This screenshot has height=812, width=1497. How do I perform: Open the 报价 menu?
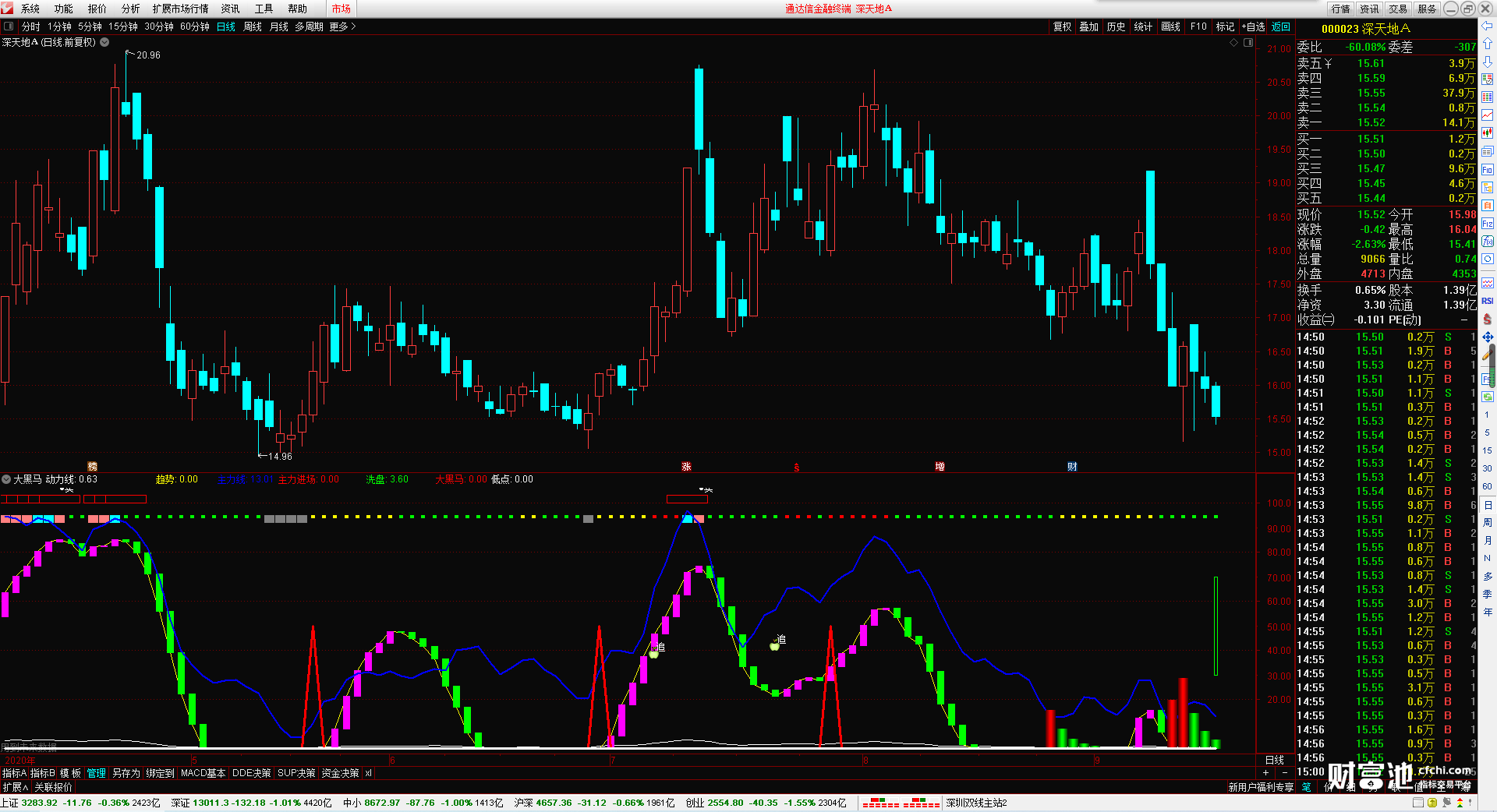tap(97, 9)
